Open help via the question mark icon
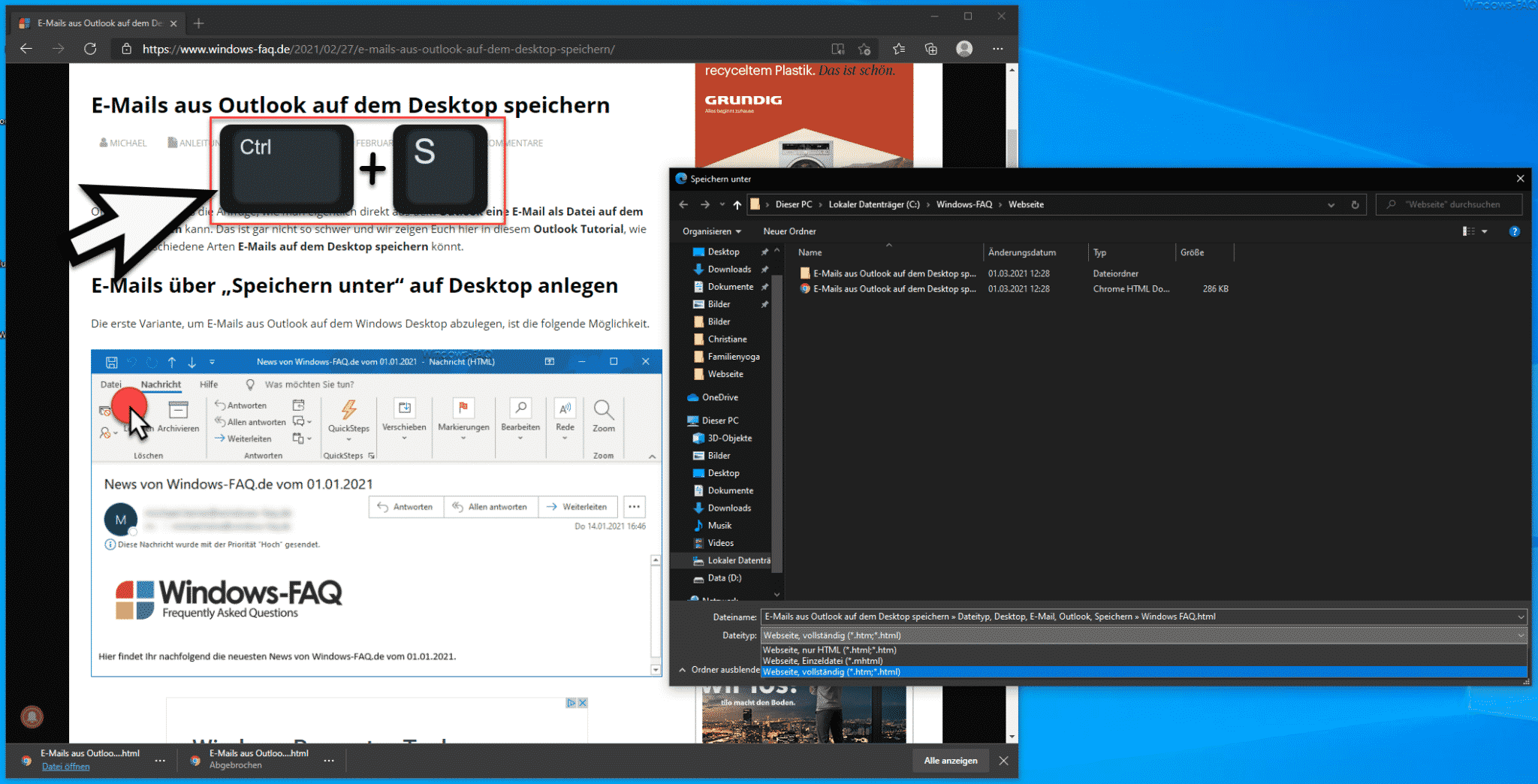 click(1515, 231)
